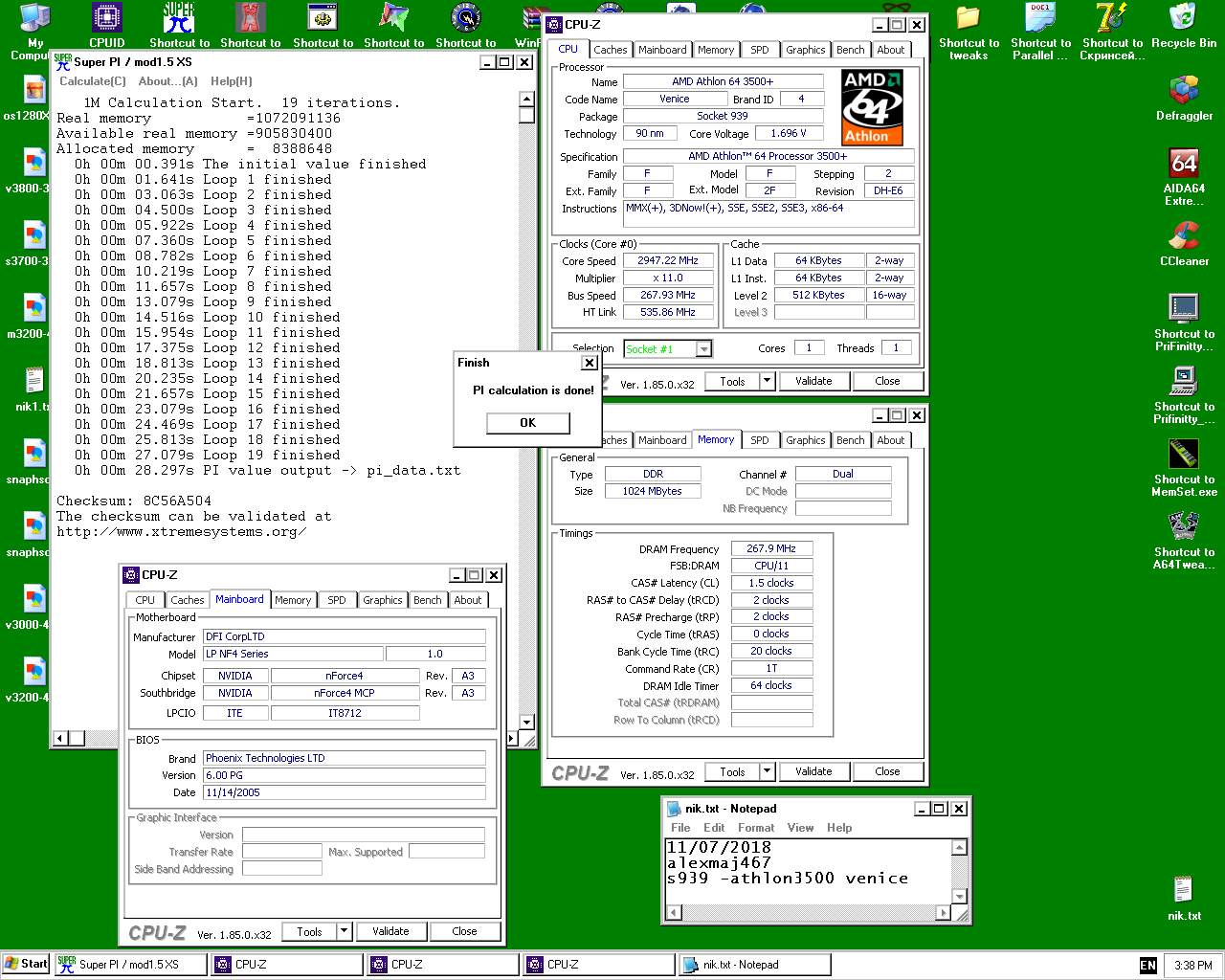The height and width of the screenshot is (980, 1225).
Task: Open Shortcut to Скринсей desktop icon
Action: (1111, 18)
